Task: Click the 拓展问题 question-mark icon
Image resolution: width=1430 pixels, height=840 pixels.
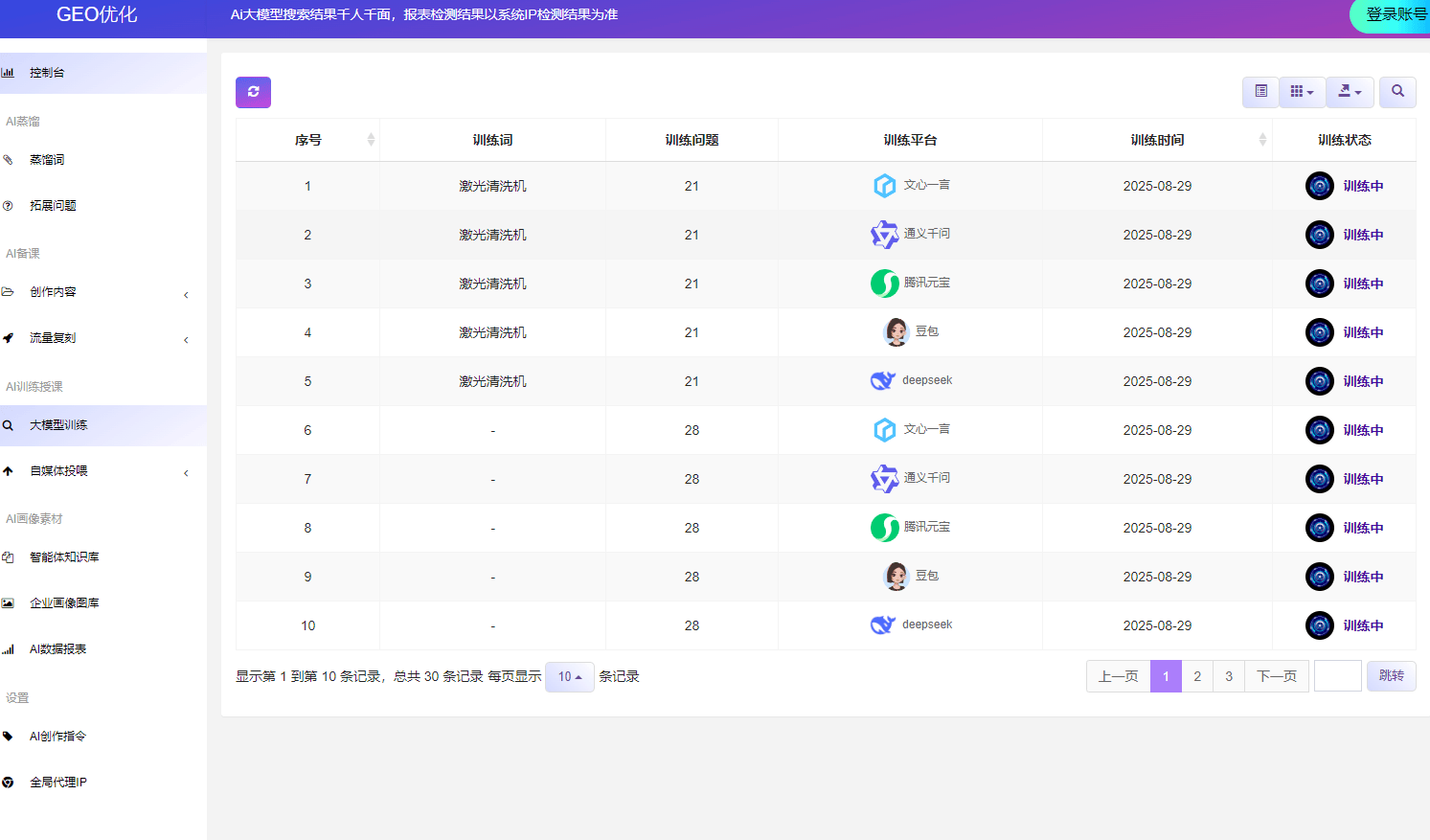Action: (11, 205)
